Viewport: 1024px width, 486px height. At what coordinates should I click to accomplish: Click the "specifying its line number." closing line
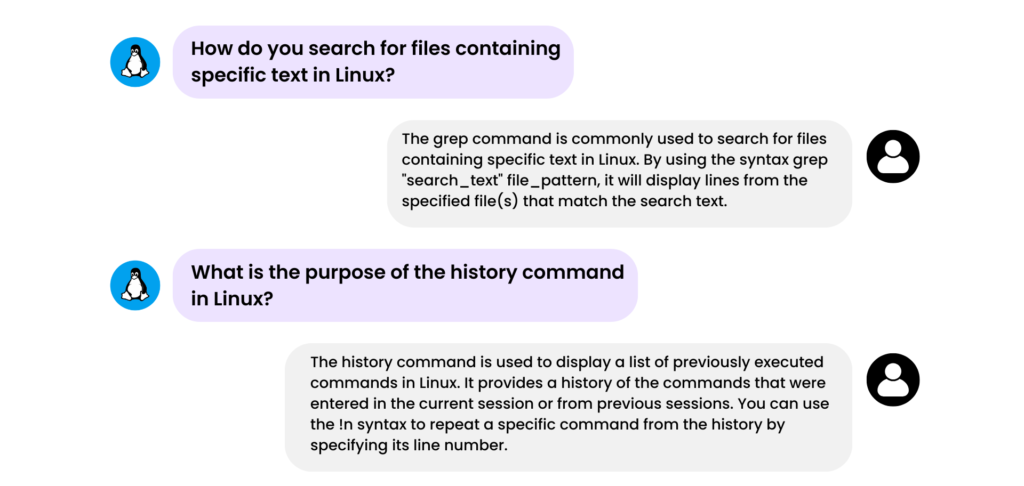[409, 447]
